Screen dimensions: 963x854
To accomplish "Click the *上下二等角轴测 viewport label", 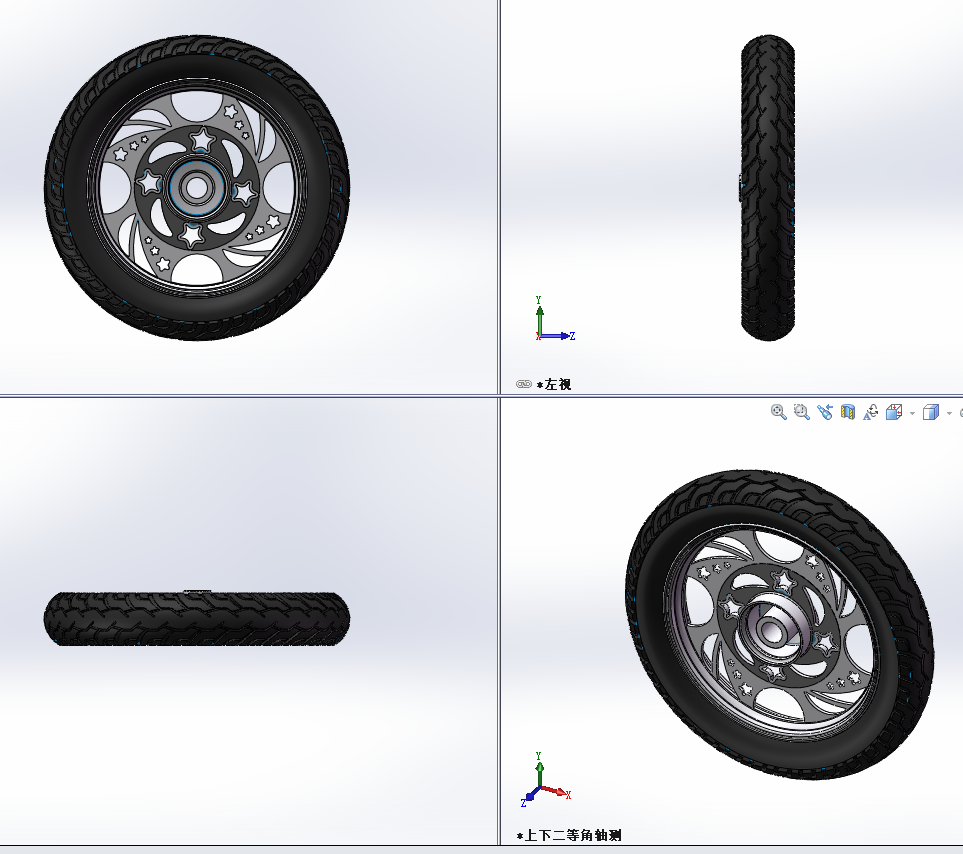I will click(569, 836).
